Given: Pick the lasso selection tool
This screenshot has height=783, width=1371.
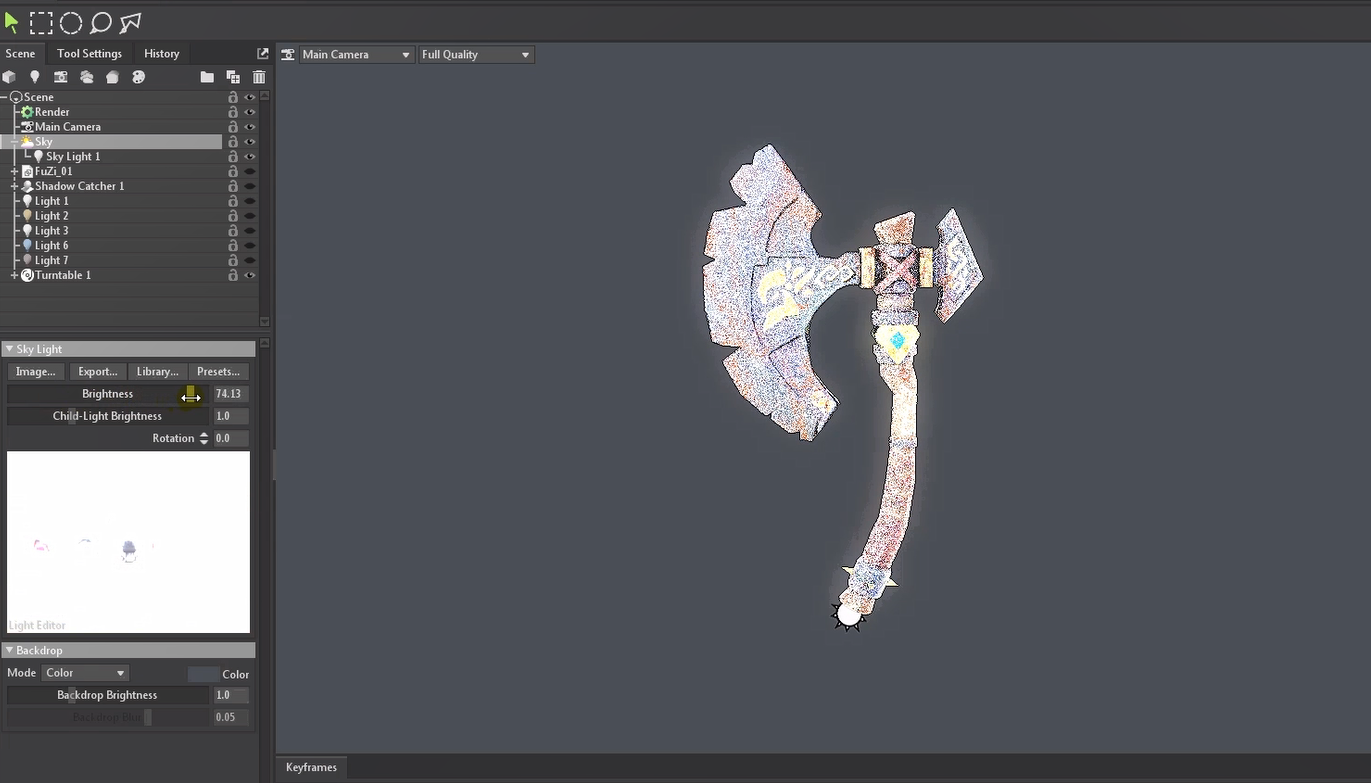Looking at the screenshot, I should (x=100, y=22).
